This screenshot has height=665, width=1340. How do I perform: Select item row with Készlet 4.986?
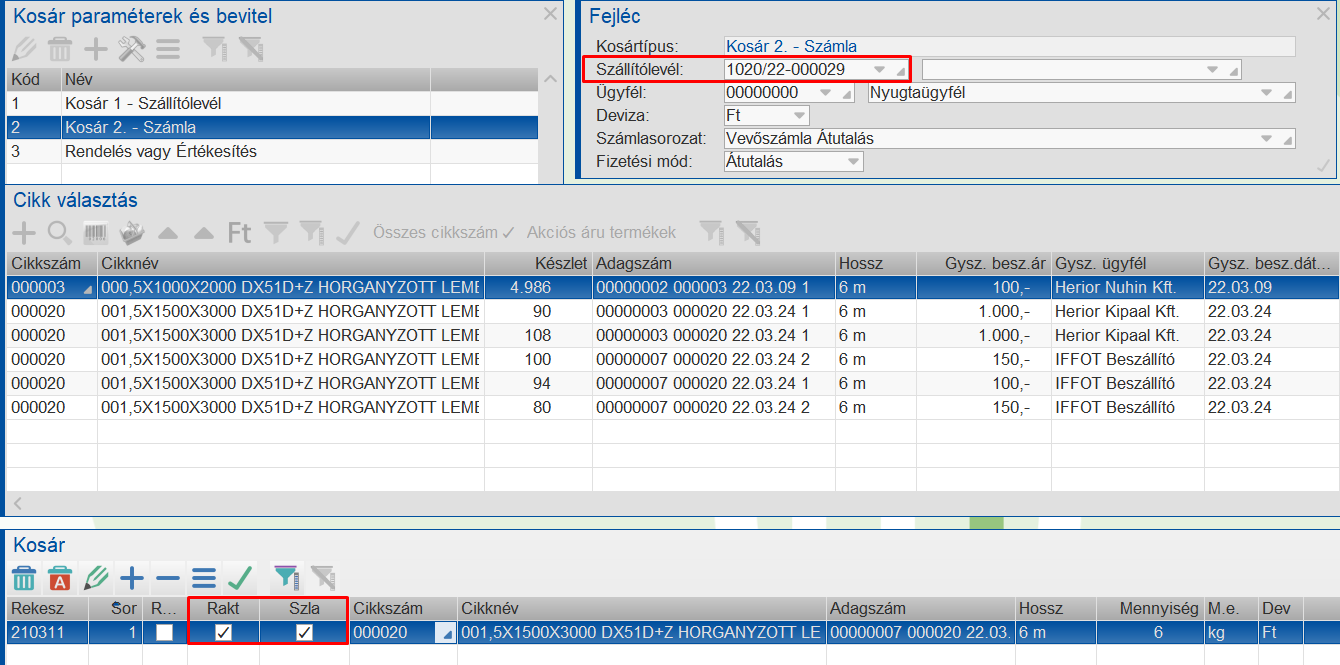[x=673, y=287]
